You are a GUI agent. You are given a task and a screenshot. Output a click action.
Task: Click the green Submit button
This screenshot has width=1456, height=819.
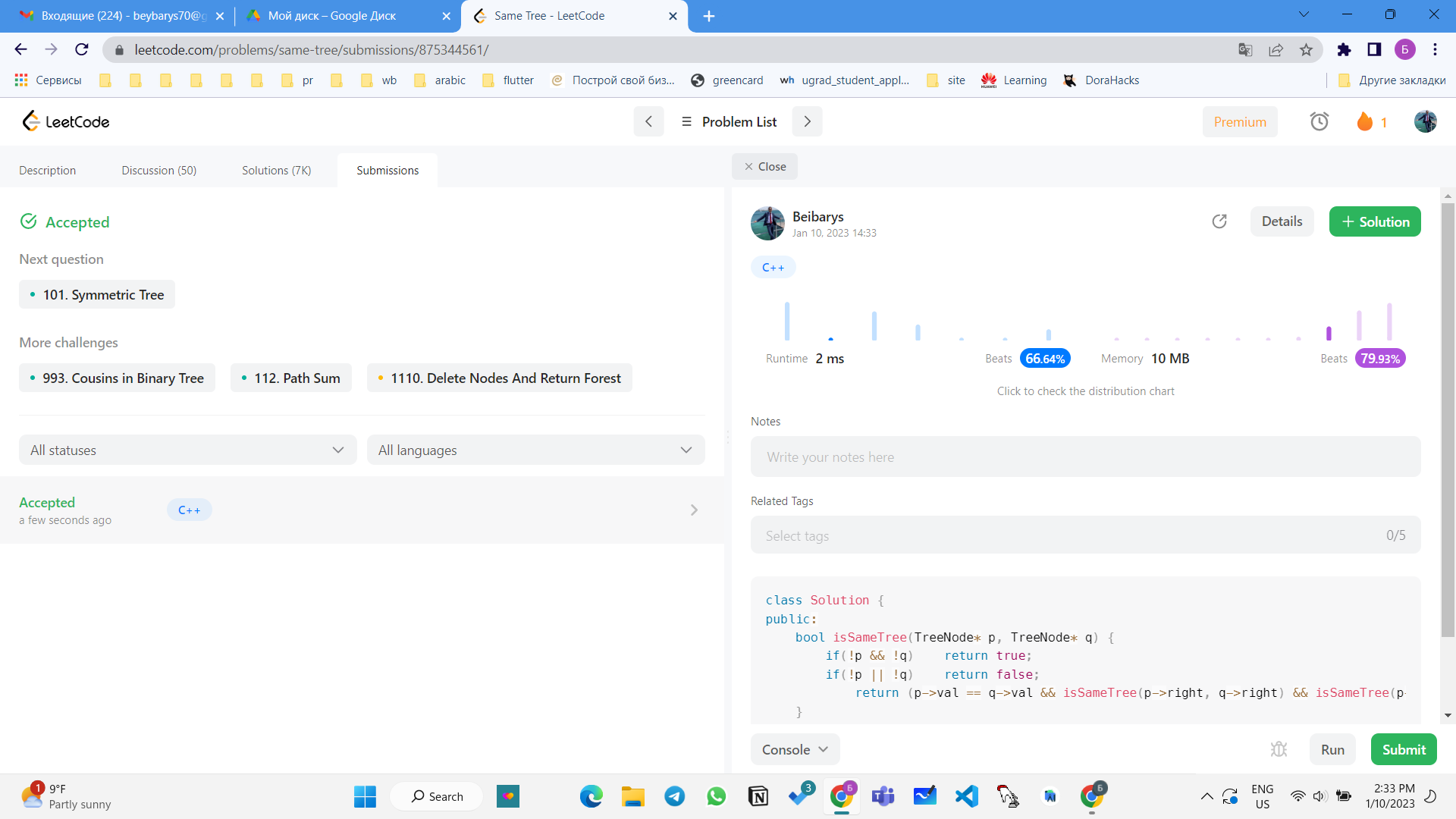(x=1403, y=749)
